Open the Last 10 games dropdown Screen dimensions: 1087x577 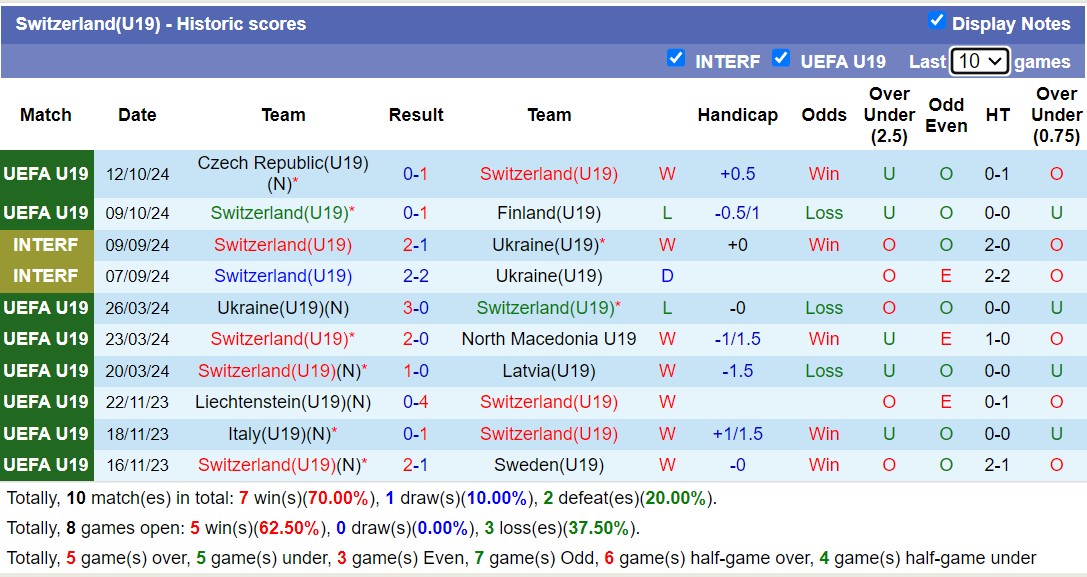979,61
